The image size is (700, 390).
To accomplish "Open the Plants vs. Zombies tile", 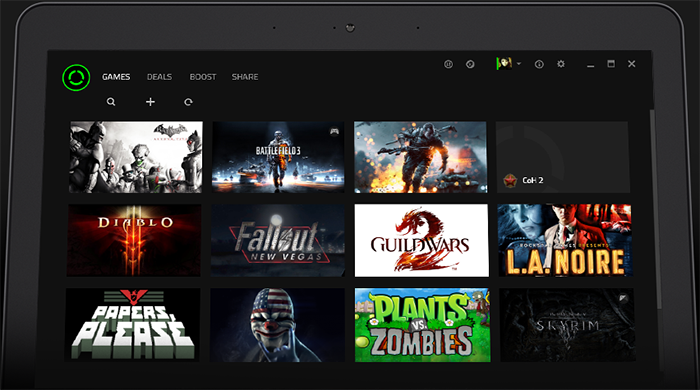I will [422, 324].
